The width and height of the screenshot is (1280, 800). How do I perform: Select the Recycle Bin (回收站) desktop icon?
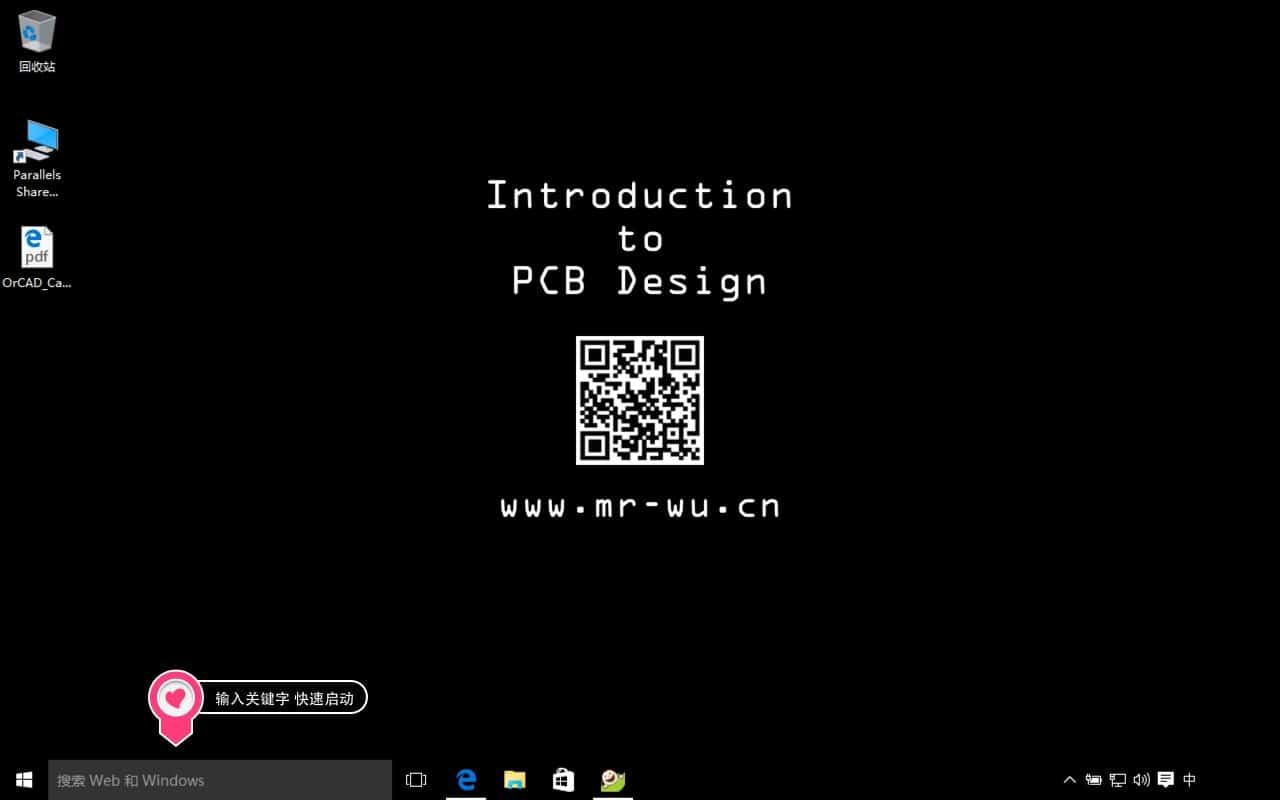click(37, 42)
